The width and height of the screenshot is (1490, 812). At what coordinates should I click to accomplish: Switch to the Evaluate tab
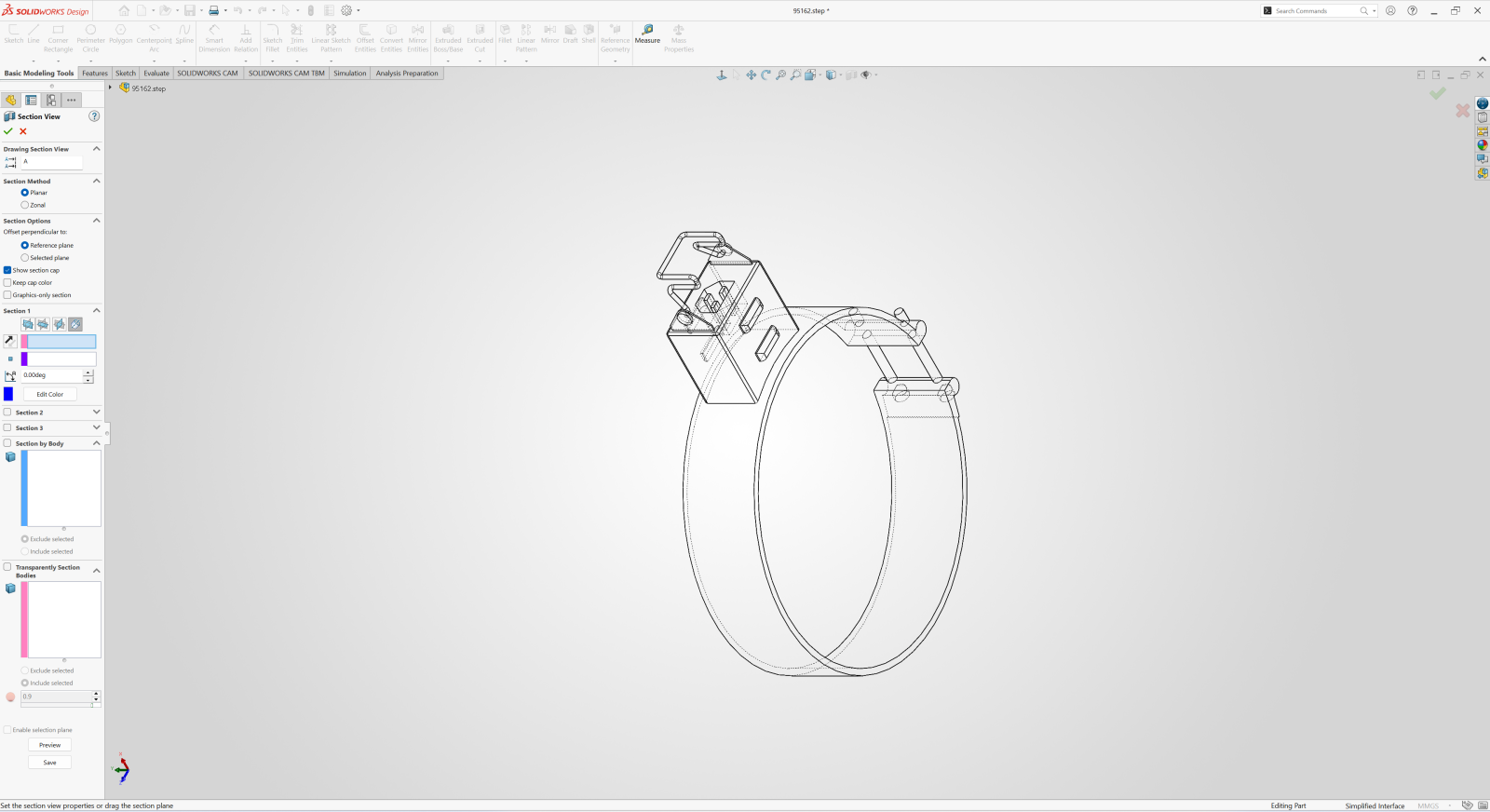coord(156,74)
